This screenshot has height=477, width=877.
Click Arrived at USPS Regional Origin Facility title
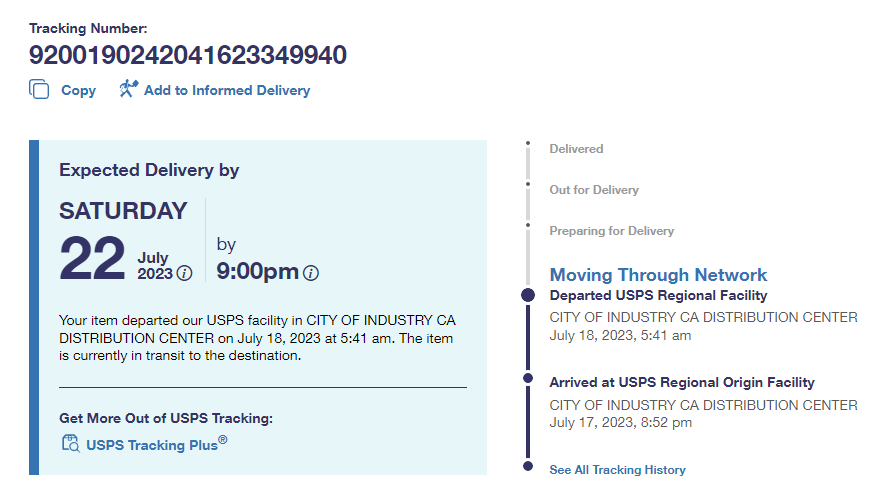pyautogui.click(x=682, y=382)
